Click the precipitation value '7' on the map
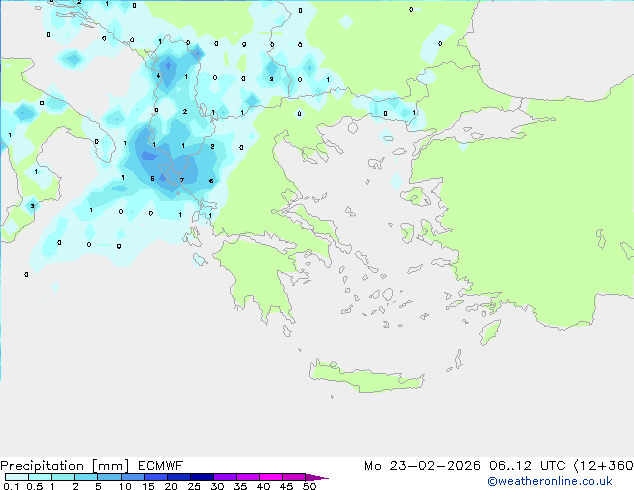Screen dimensions: 634x490 pyautogui.click(x=182, y=180)
